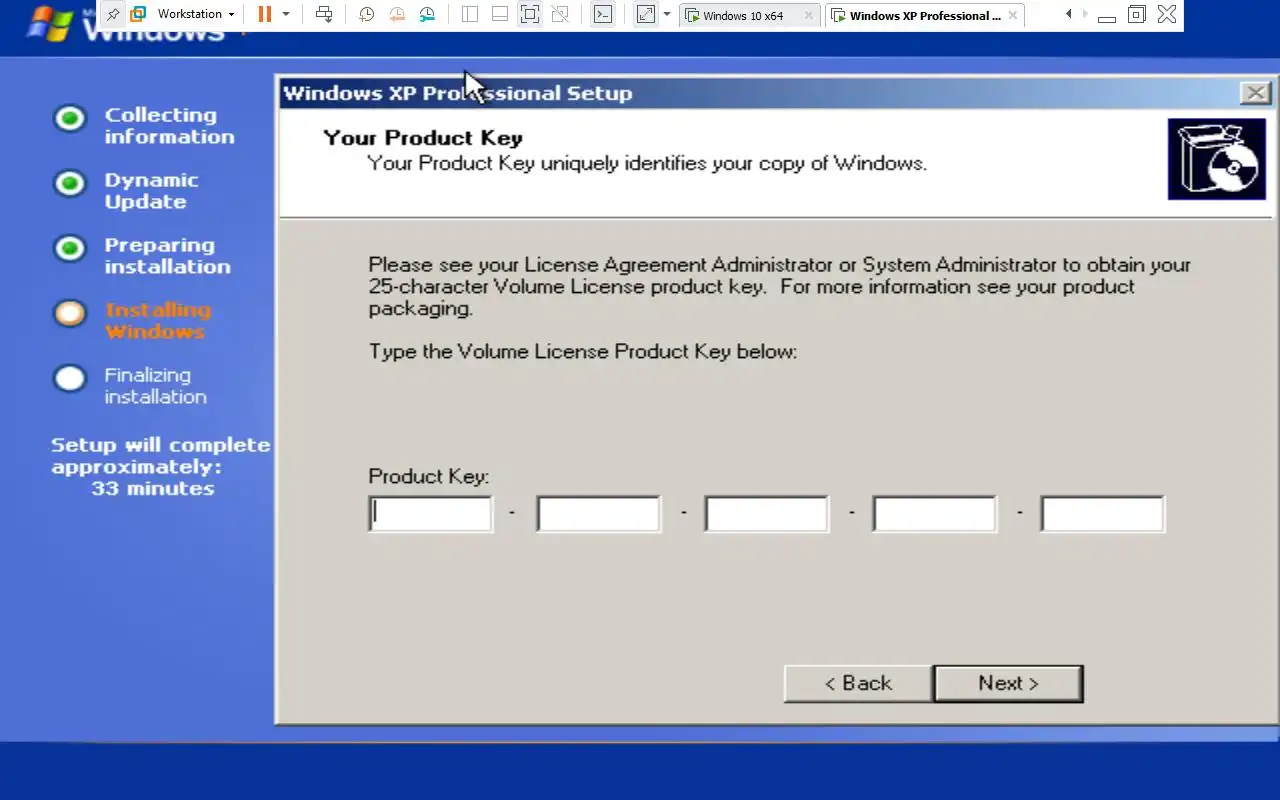Click Type the Volume License Product Key text
This screenshot has height=800, width=1280.
coord(583,352)
